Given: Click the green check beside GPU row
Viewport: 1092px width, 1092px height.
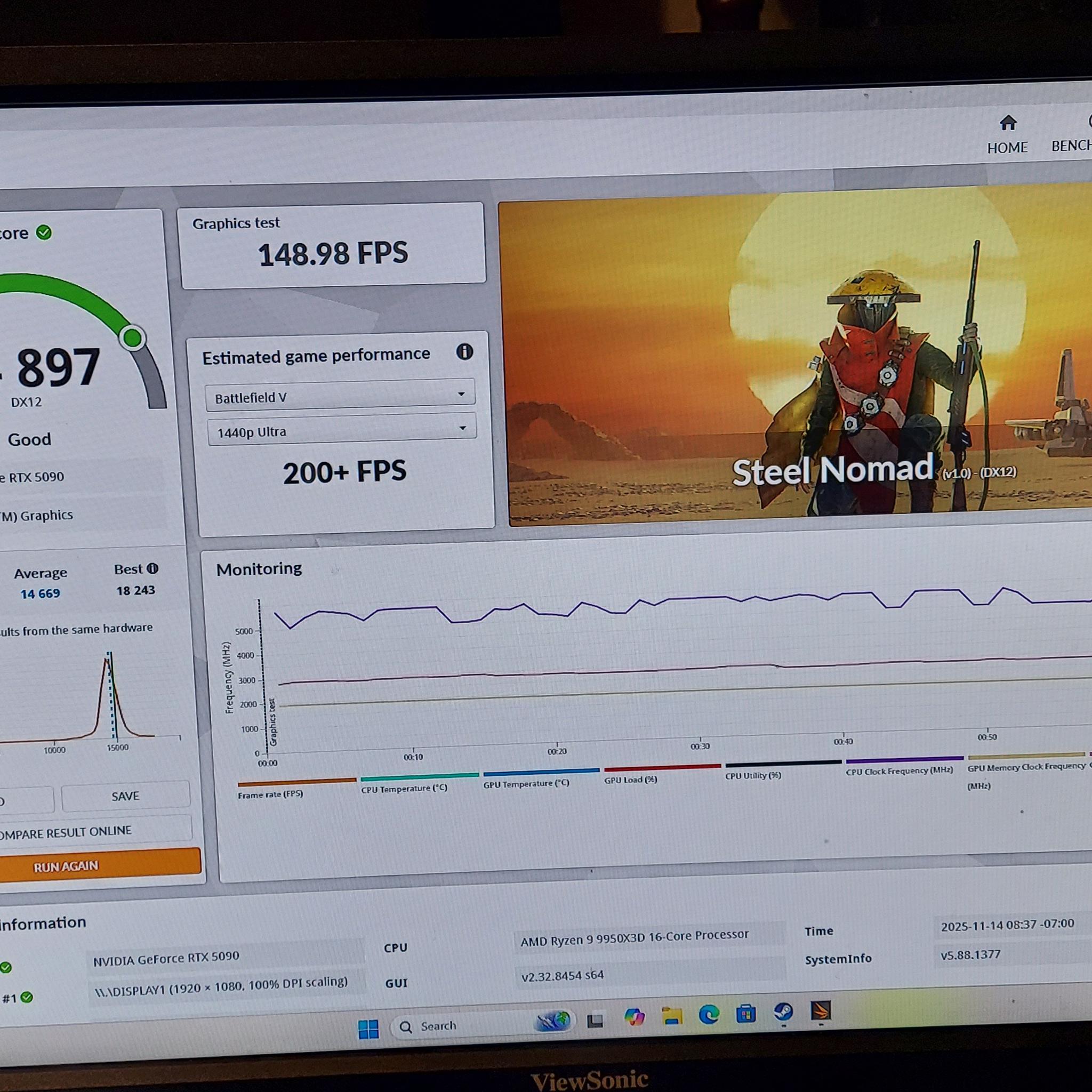Looking at the screenshot, I should pos(6,967).
